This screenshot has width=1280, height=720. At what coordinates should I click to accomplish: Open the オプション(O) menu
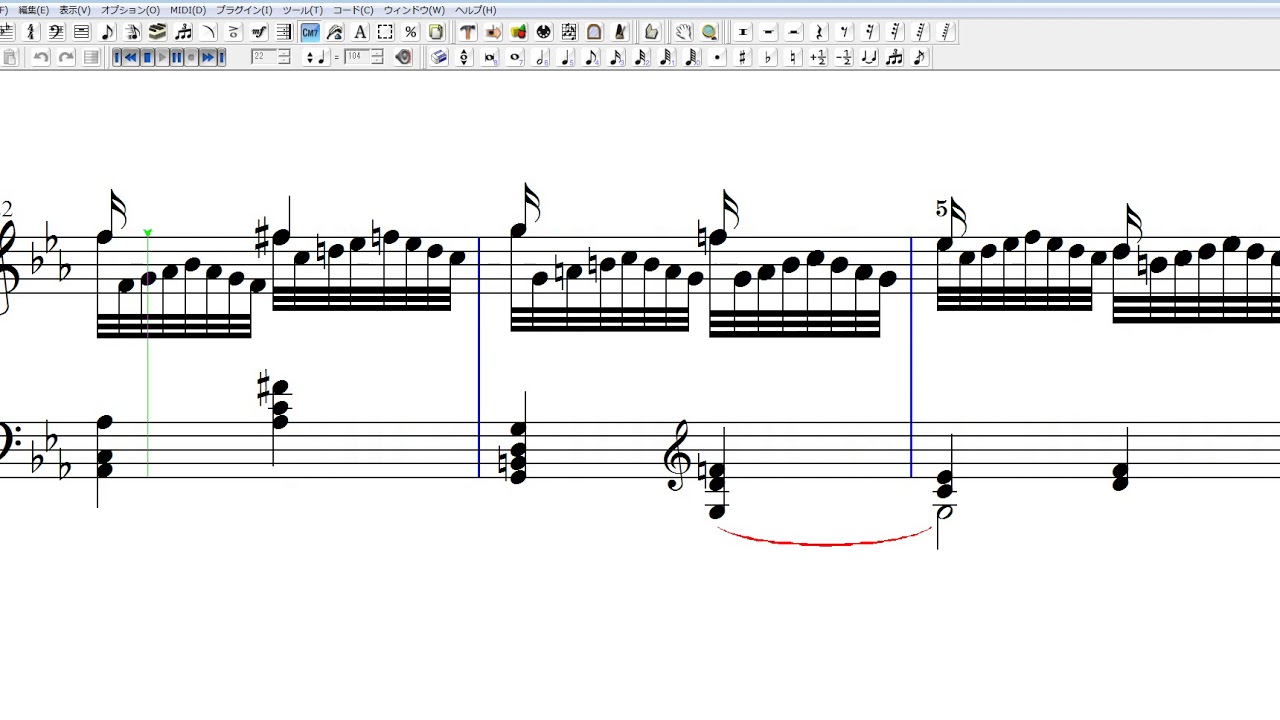click(x=130, y=10)
